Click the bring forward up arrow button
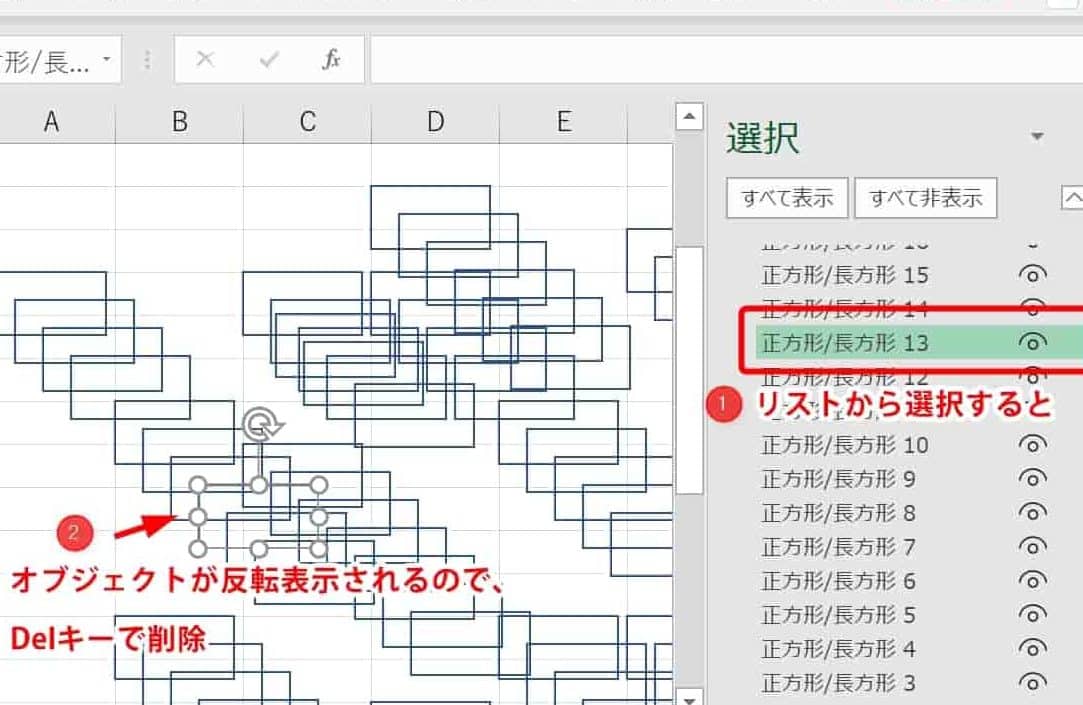The height and width of the screenshot is (705, 1083). 1072,198
